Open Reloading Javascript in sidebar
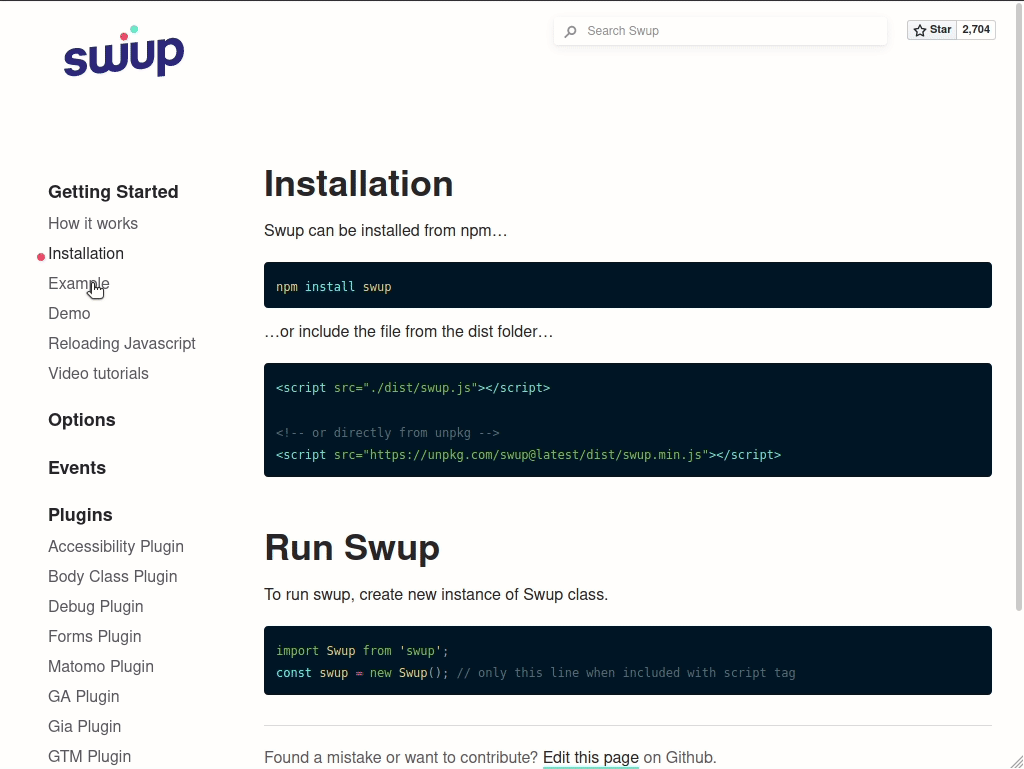The height and width of the screenshot is (769, 1024). click(x=122, y=343)
